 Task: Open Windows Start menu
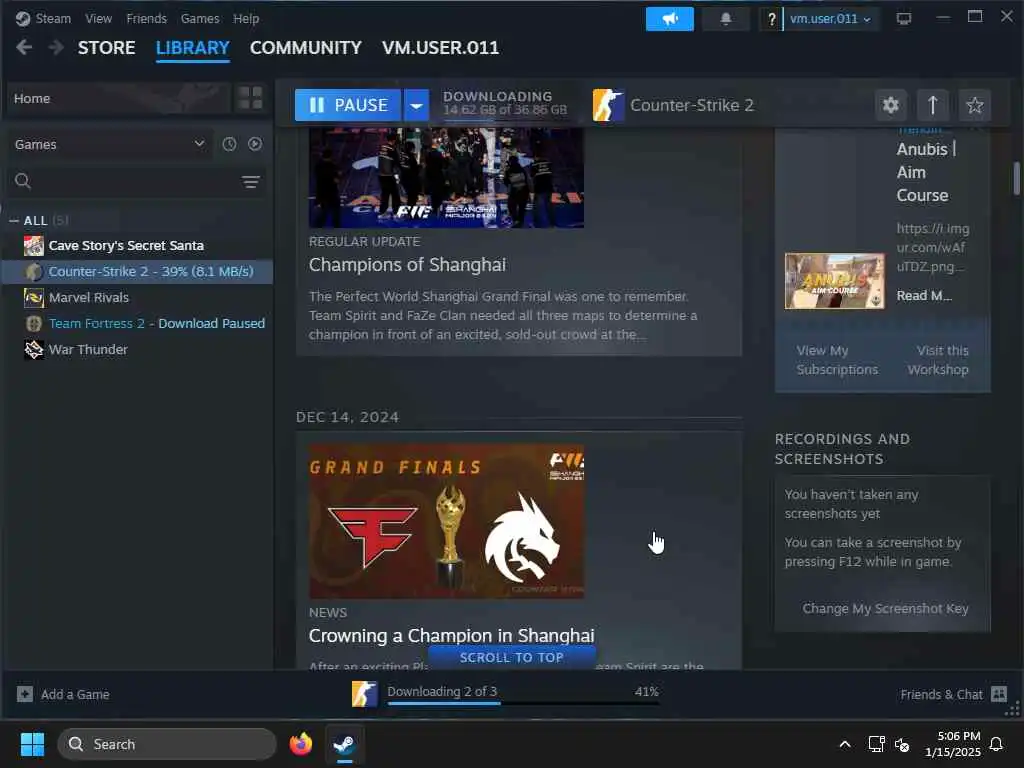click(x=32, y=744)
